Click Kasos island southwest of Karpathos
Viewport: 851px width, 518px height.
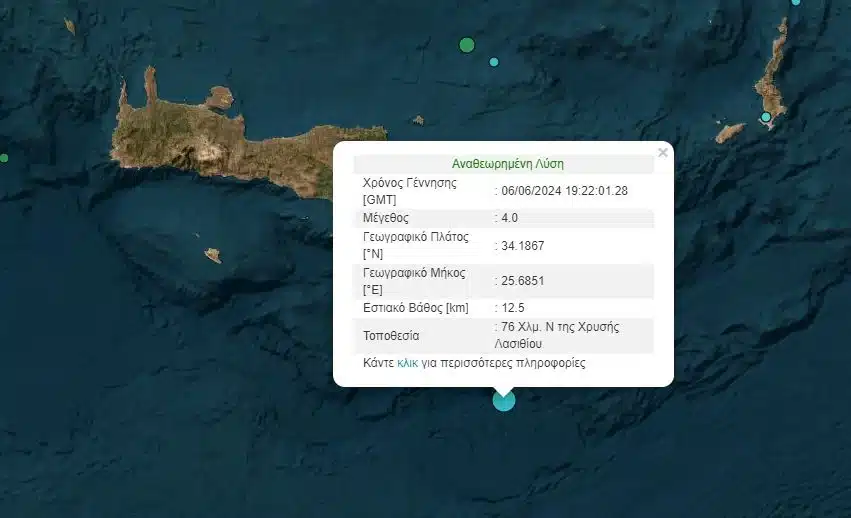[x=730, y=133]
